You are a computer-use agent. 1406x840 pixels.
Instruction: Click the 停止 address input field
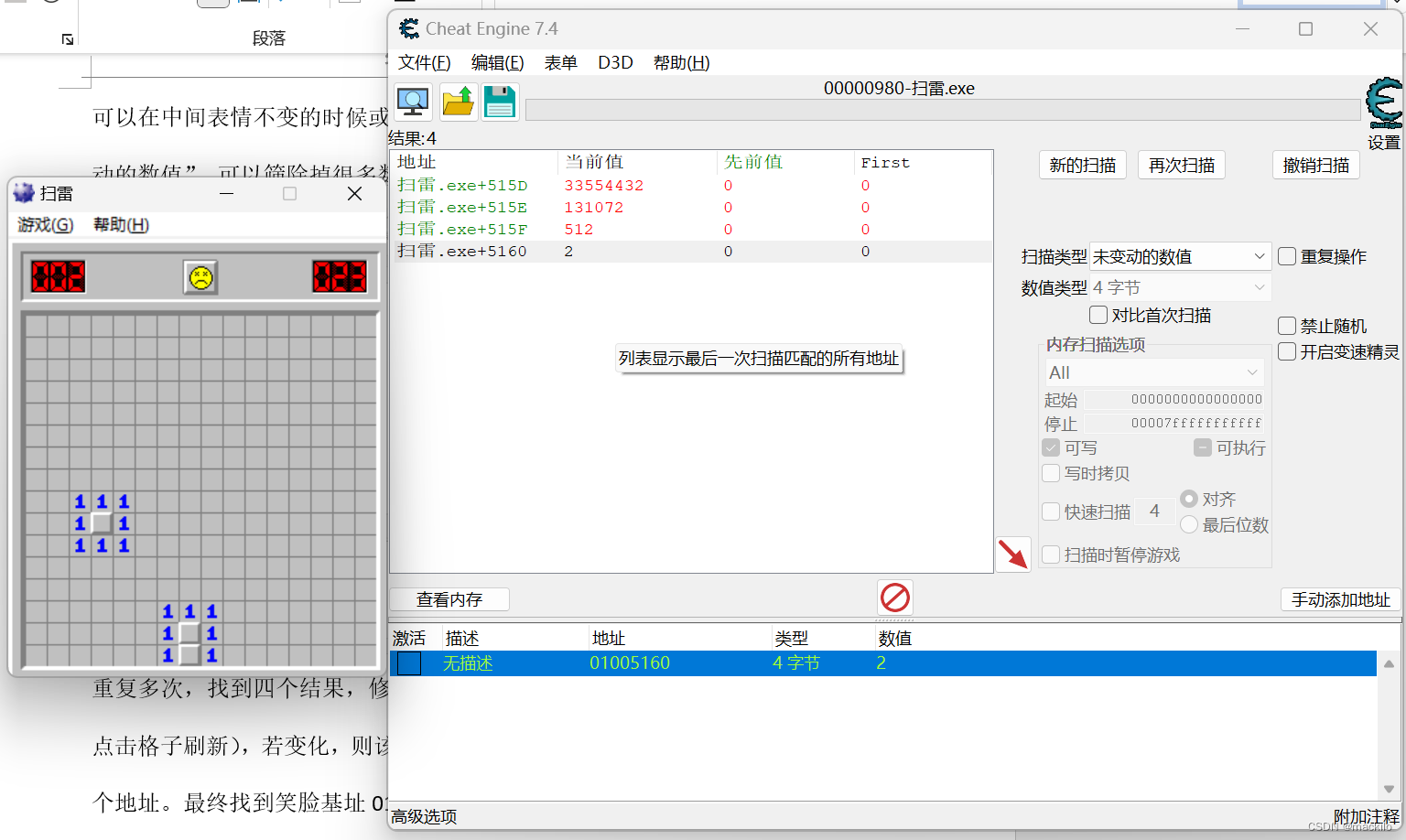[1174, 423]
